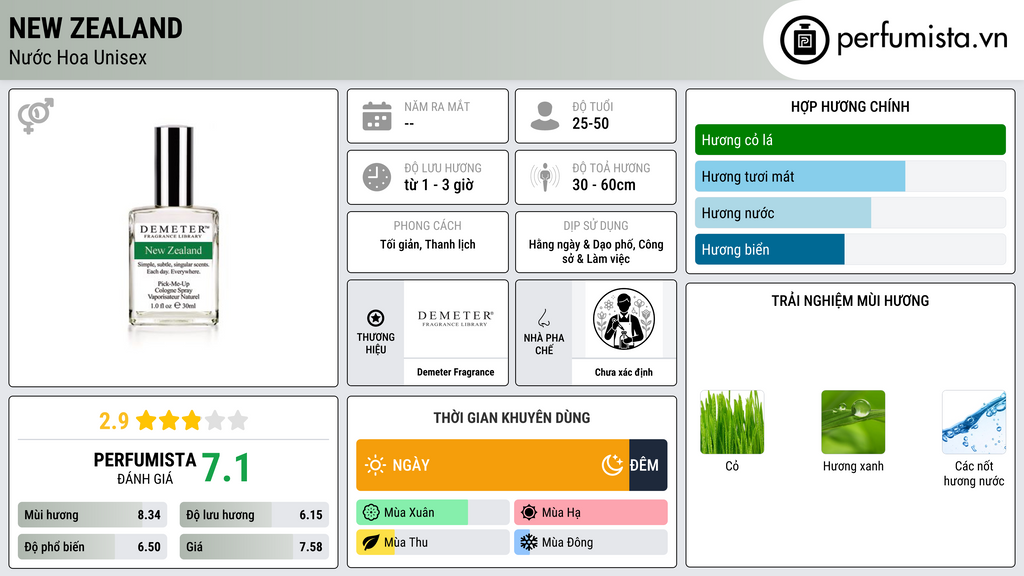Click the person icon beside Độ tuổi
The width and height of the screenshot is (1024, 576).
pos(545,116)
